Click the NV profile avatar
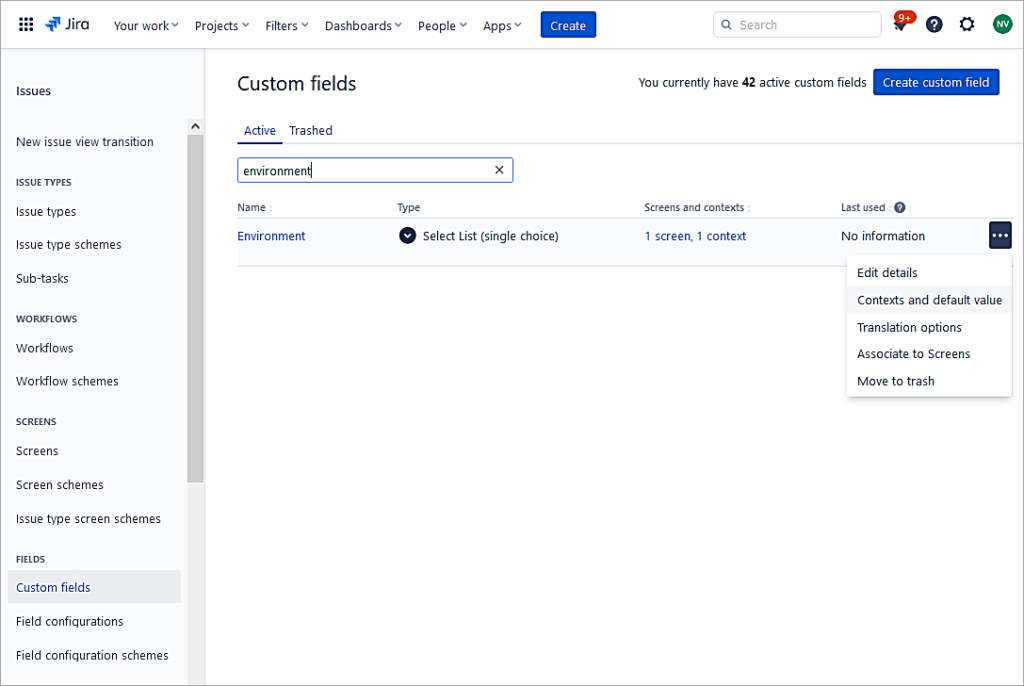 coord(1002,24)
